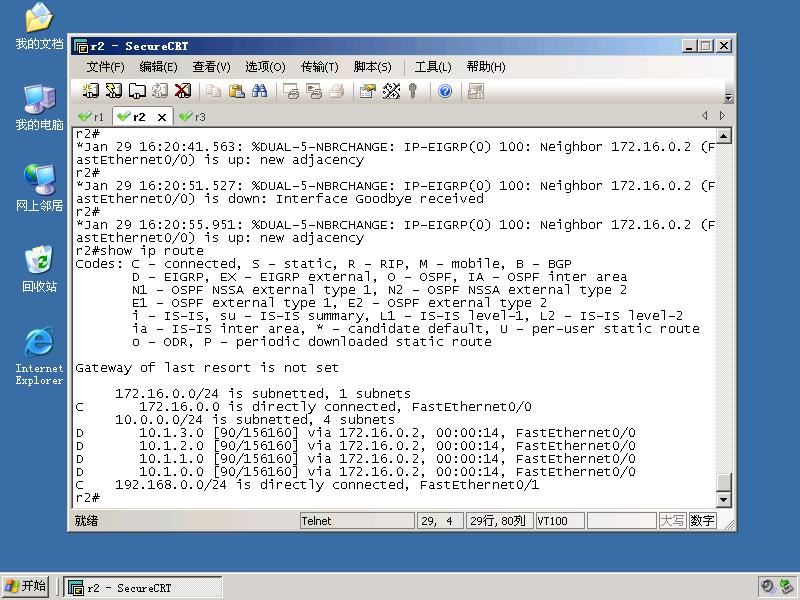
Task: Open the 工具(L) menu
Action: tap(433, 67)
